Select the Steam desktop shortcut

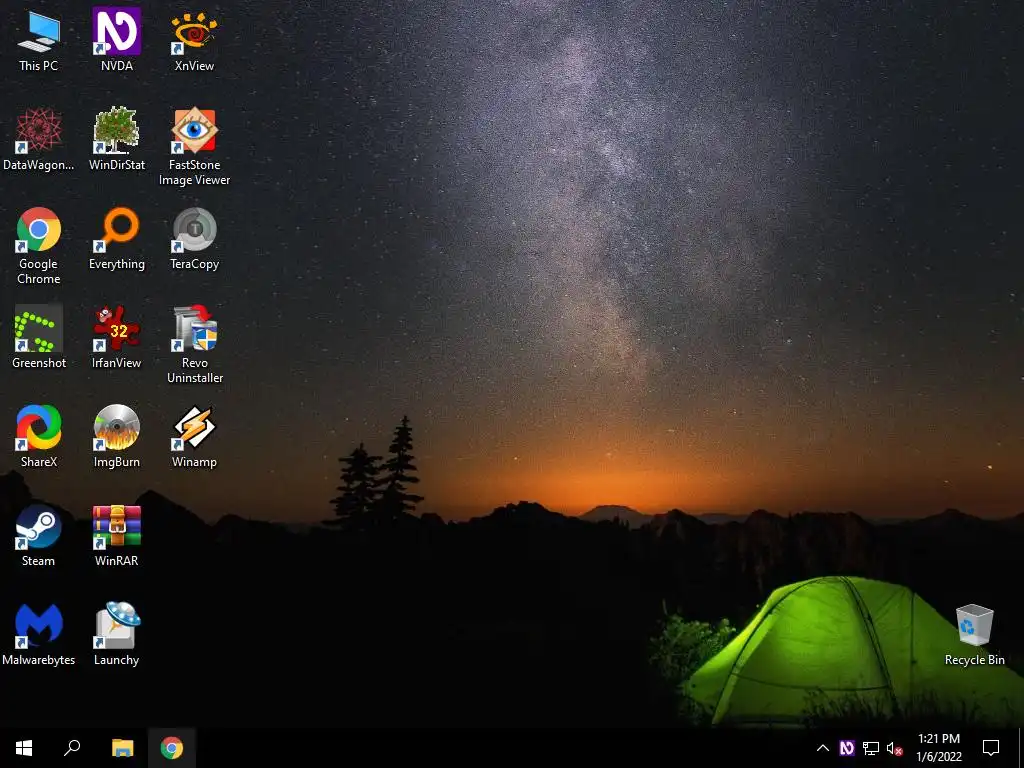pyautogui.click(x=39, y=536)
